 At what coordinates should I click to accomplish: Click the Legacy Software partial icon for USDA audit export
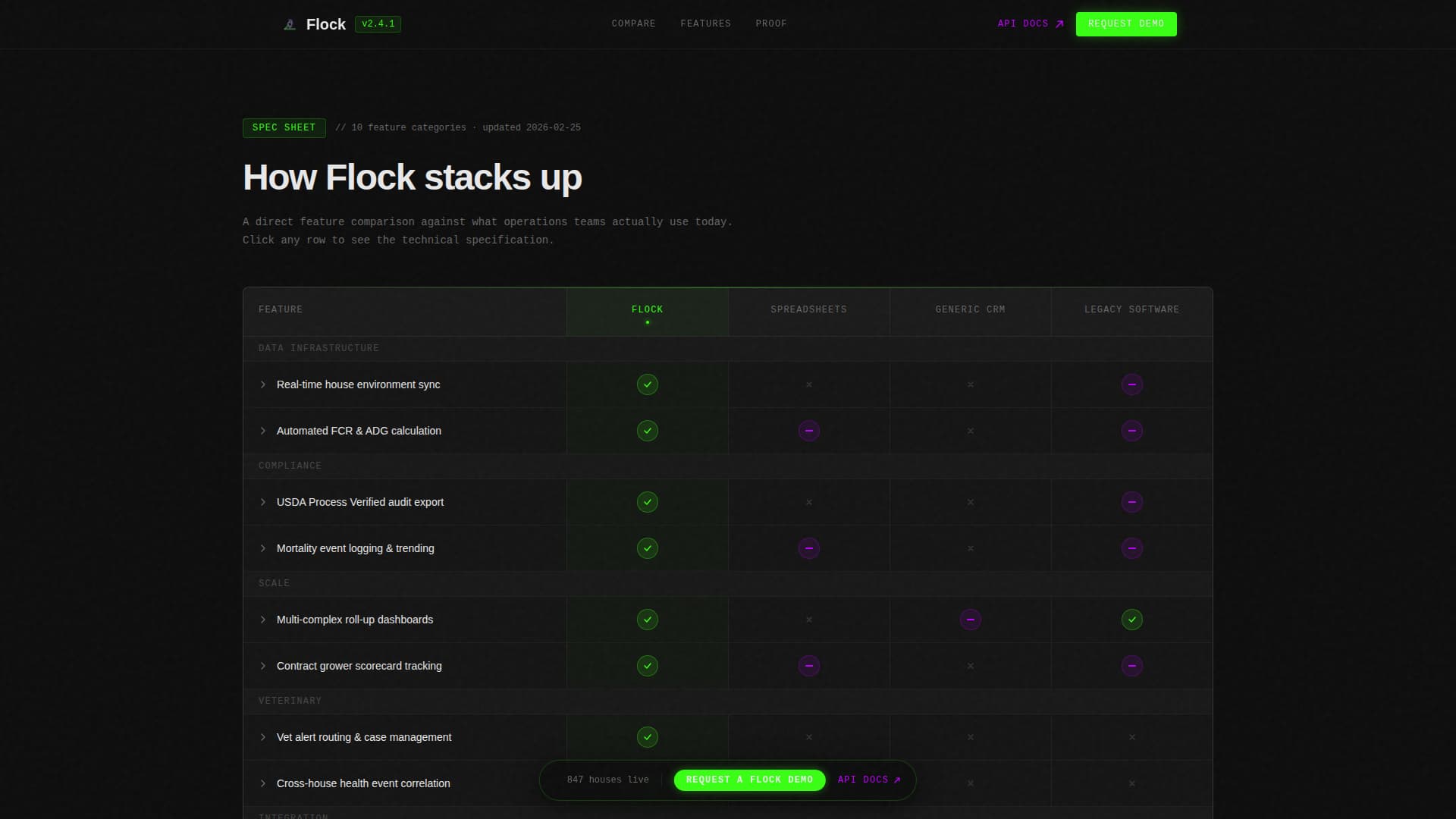(1131, 502)
